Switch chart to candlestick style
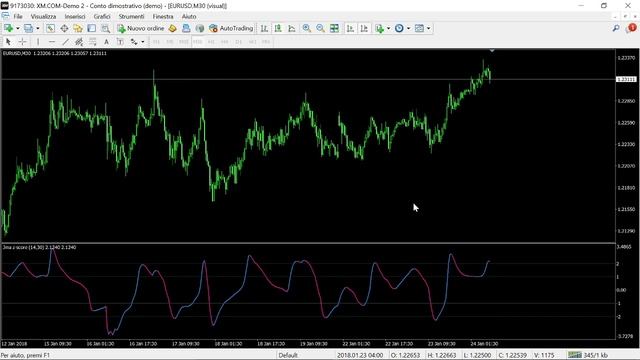 pyautogui.click(x=278, y=28)
